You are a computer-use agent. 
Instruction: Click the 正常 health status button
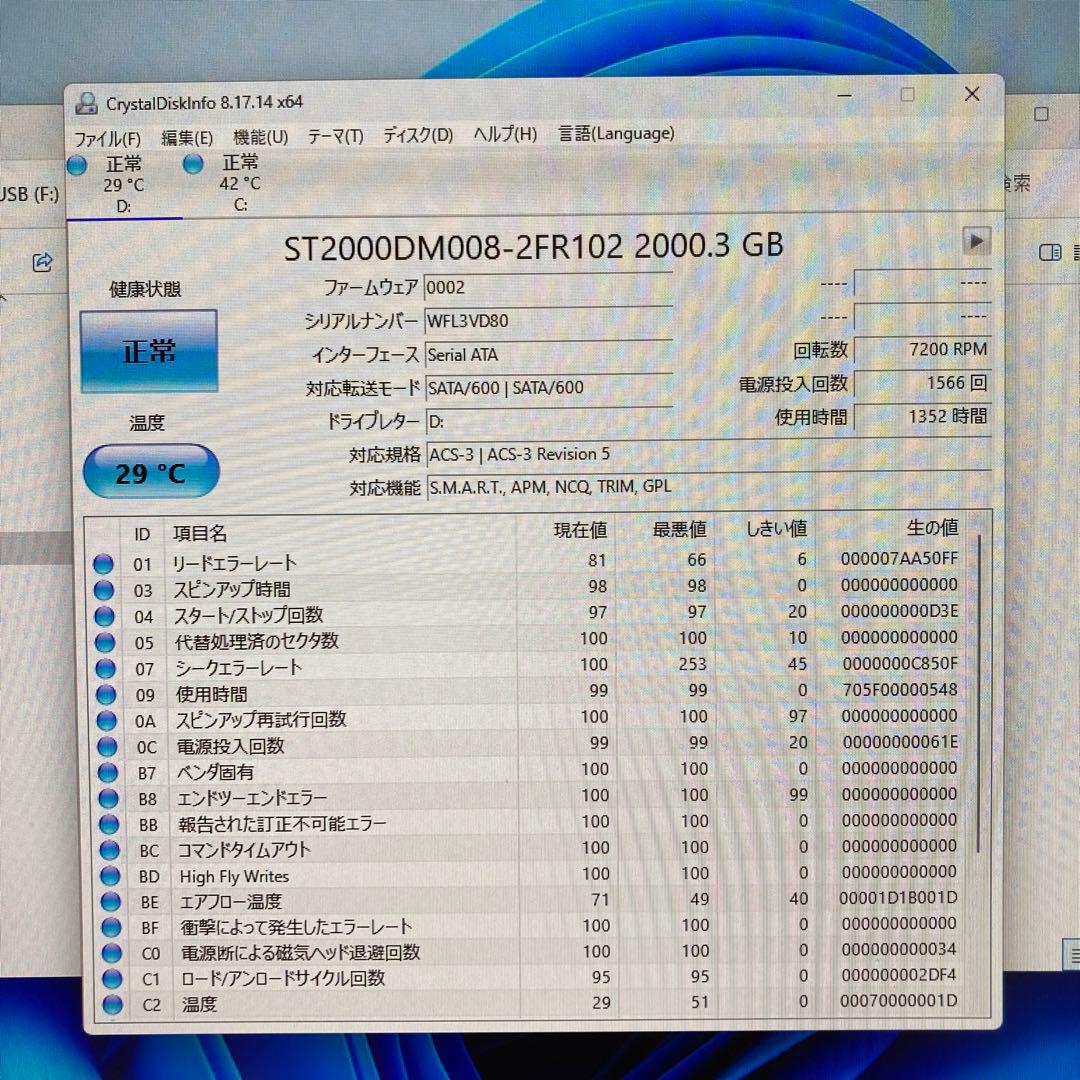pyautogui.click(x=149, y=350)
